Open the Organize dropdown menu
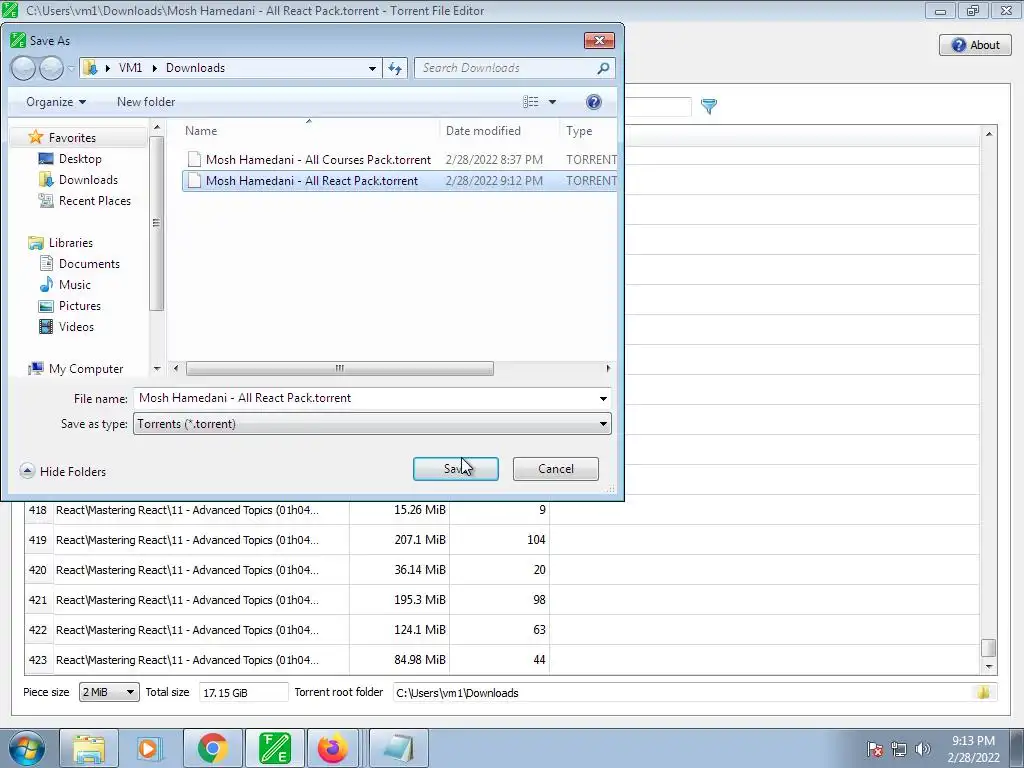This screenshot has width=1024, height=768. [x=56, y=102]
